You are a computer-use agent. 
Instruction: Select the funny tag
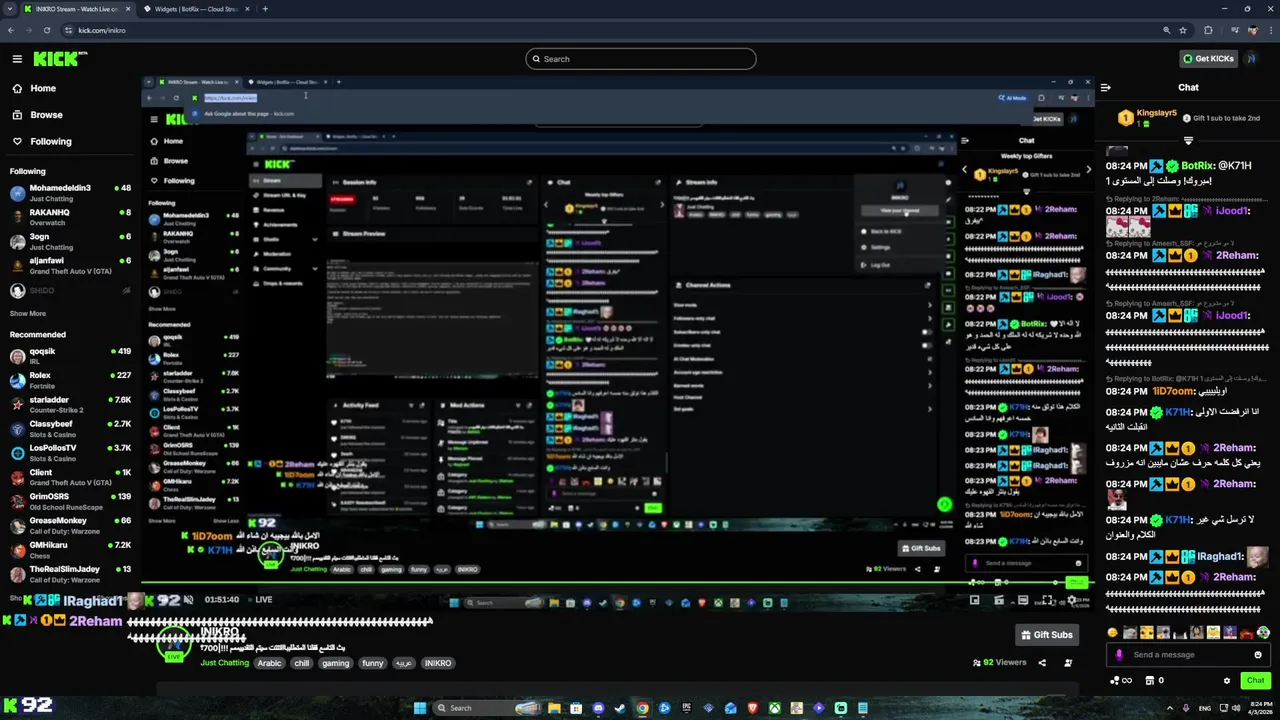point(373,663)
